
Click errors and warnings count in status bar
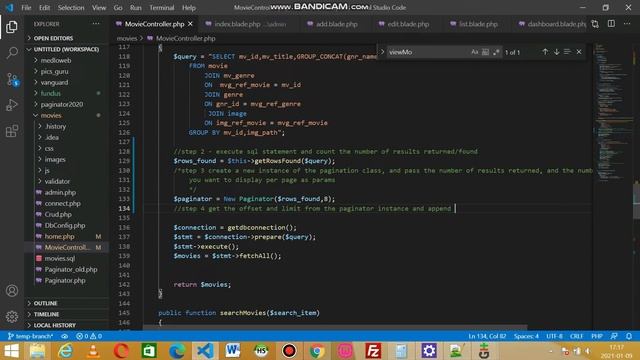[x=89, y=336]
